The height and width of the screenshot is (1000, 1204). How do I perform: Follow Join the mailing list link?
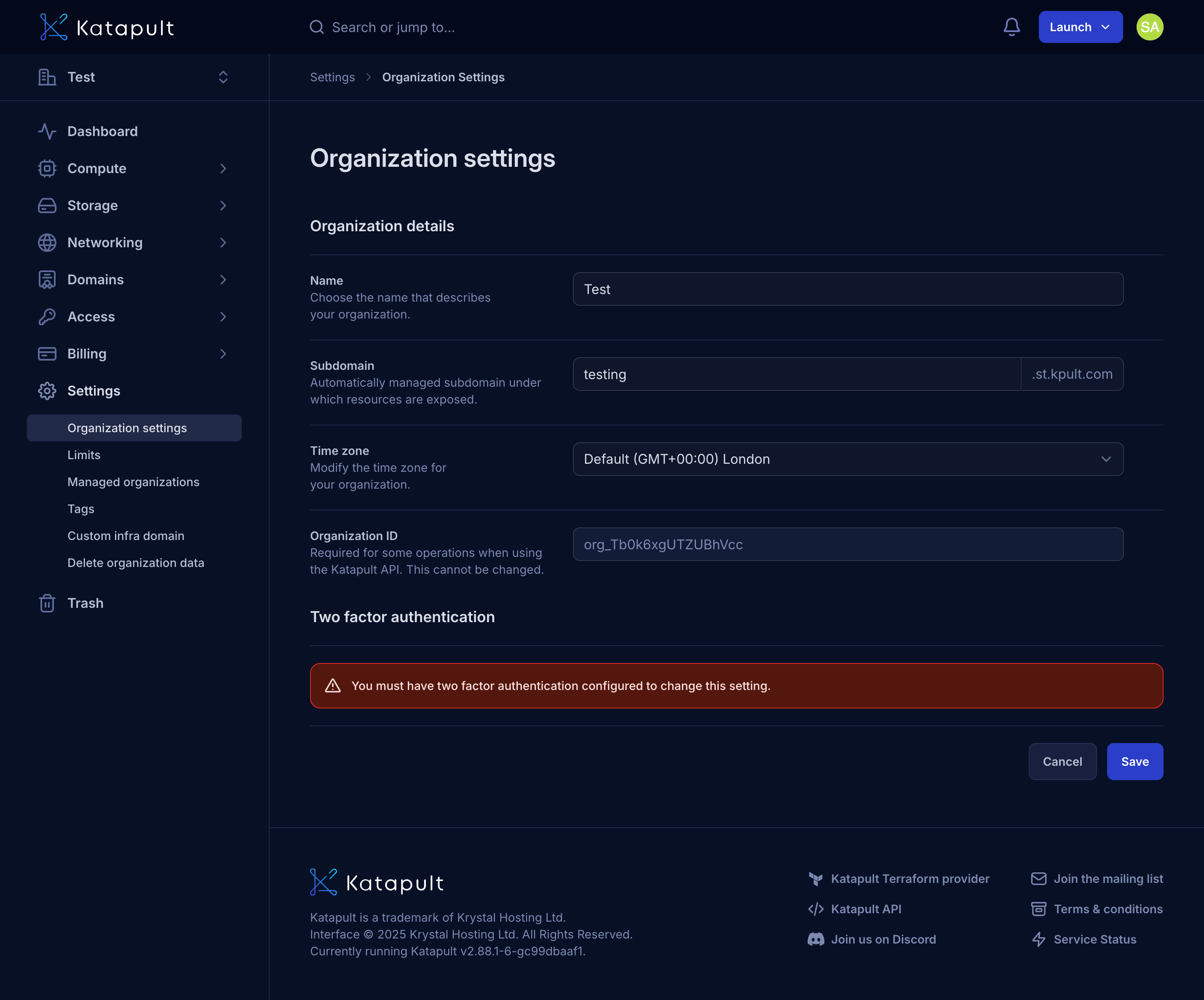tap(1108, 878)
